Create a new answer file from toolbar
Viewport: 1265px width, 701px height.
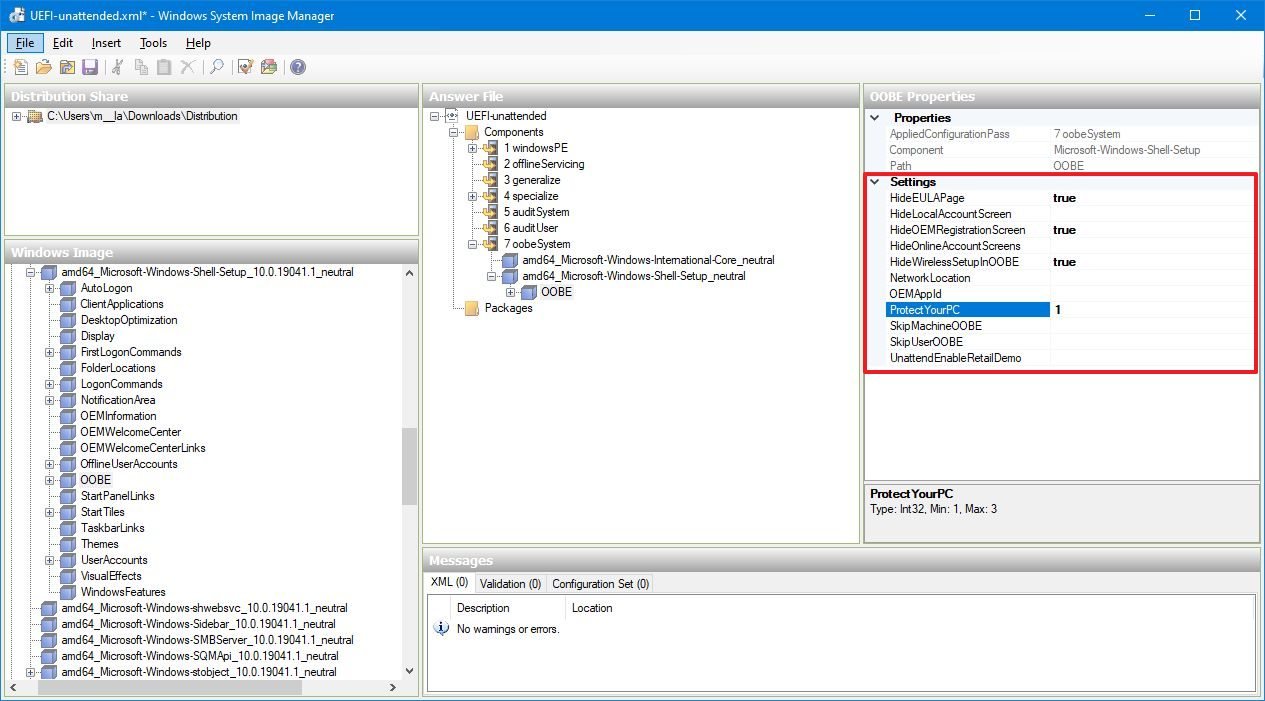21,67
